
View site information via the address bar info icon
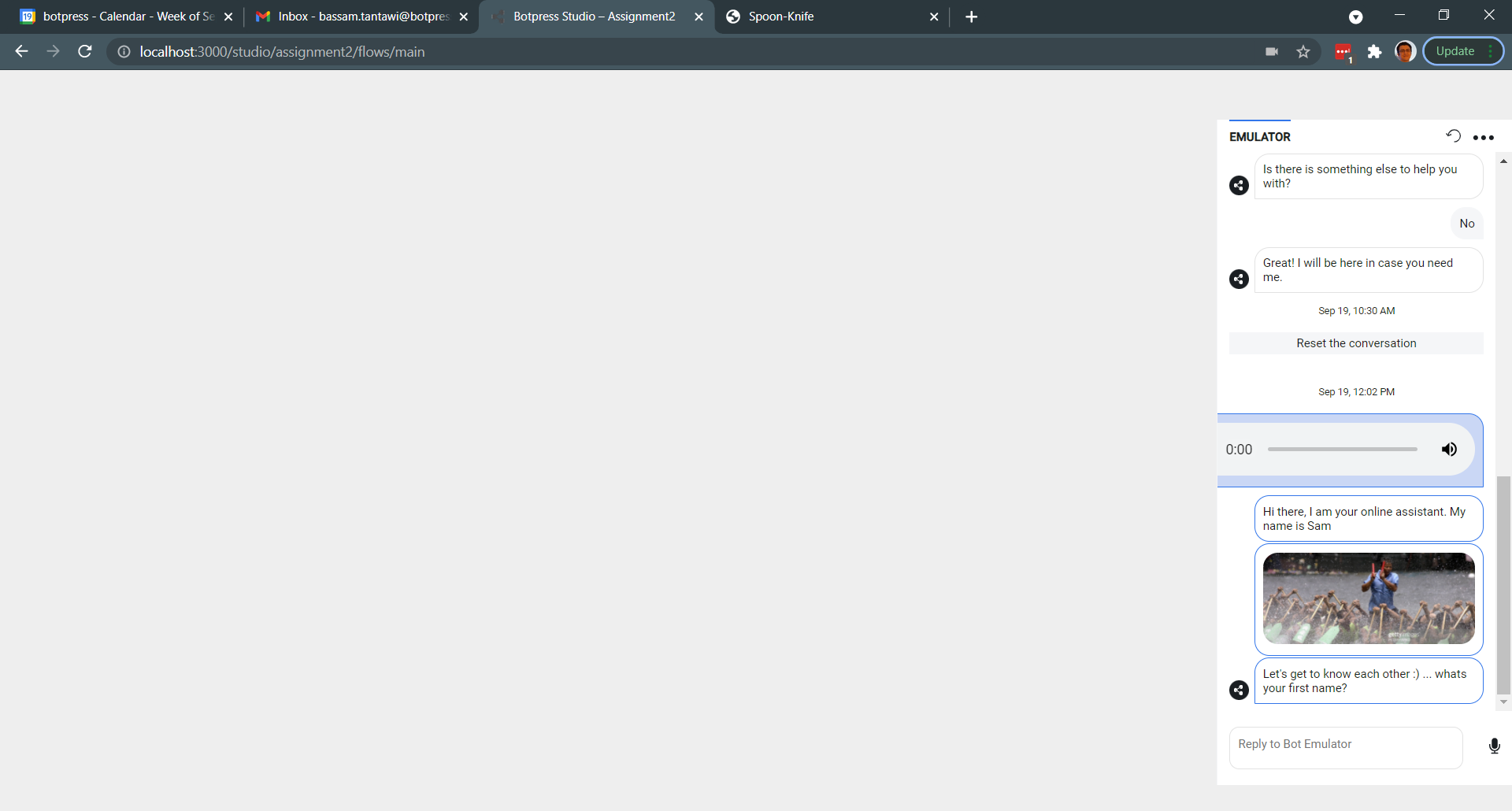pos(123,51)
